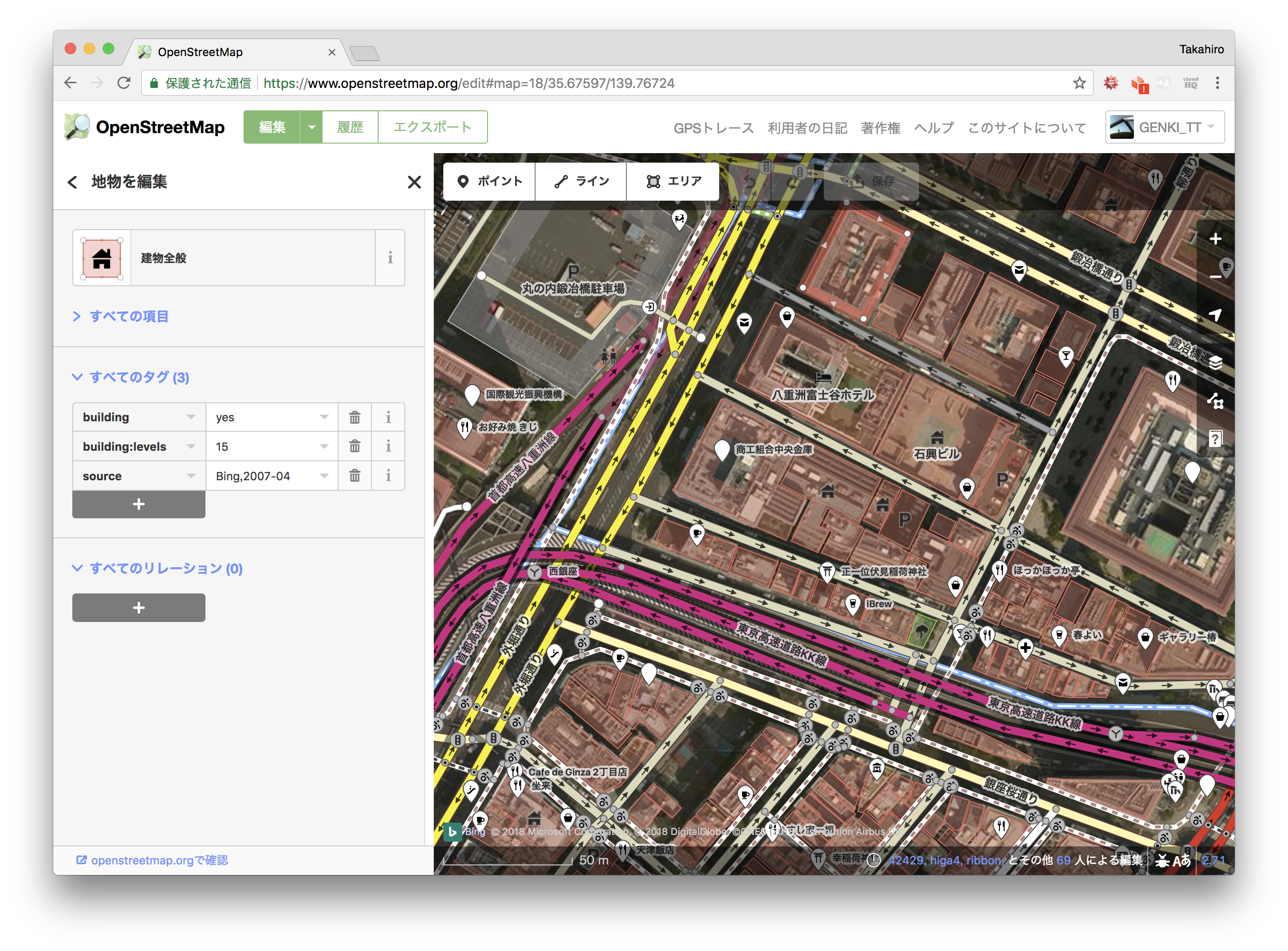Viewport: 1288px width, 951px height.
Task: Click the Aあ translation icon in footer
Action: (1181, 861)
